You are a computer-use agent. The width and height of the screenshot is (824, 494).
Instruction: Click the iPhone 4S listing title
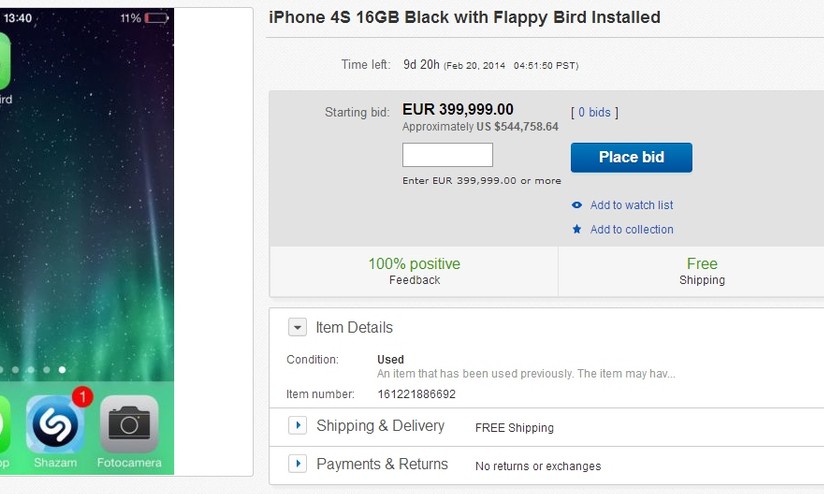[x=466, y=18]
